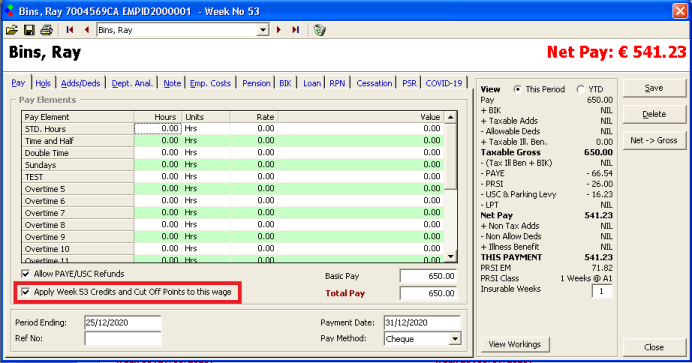The image size is (692, 363).
Task: Select the Time and Half row label
Action: [78, 141]
